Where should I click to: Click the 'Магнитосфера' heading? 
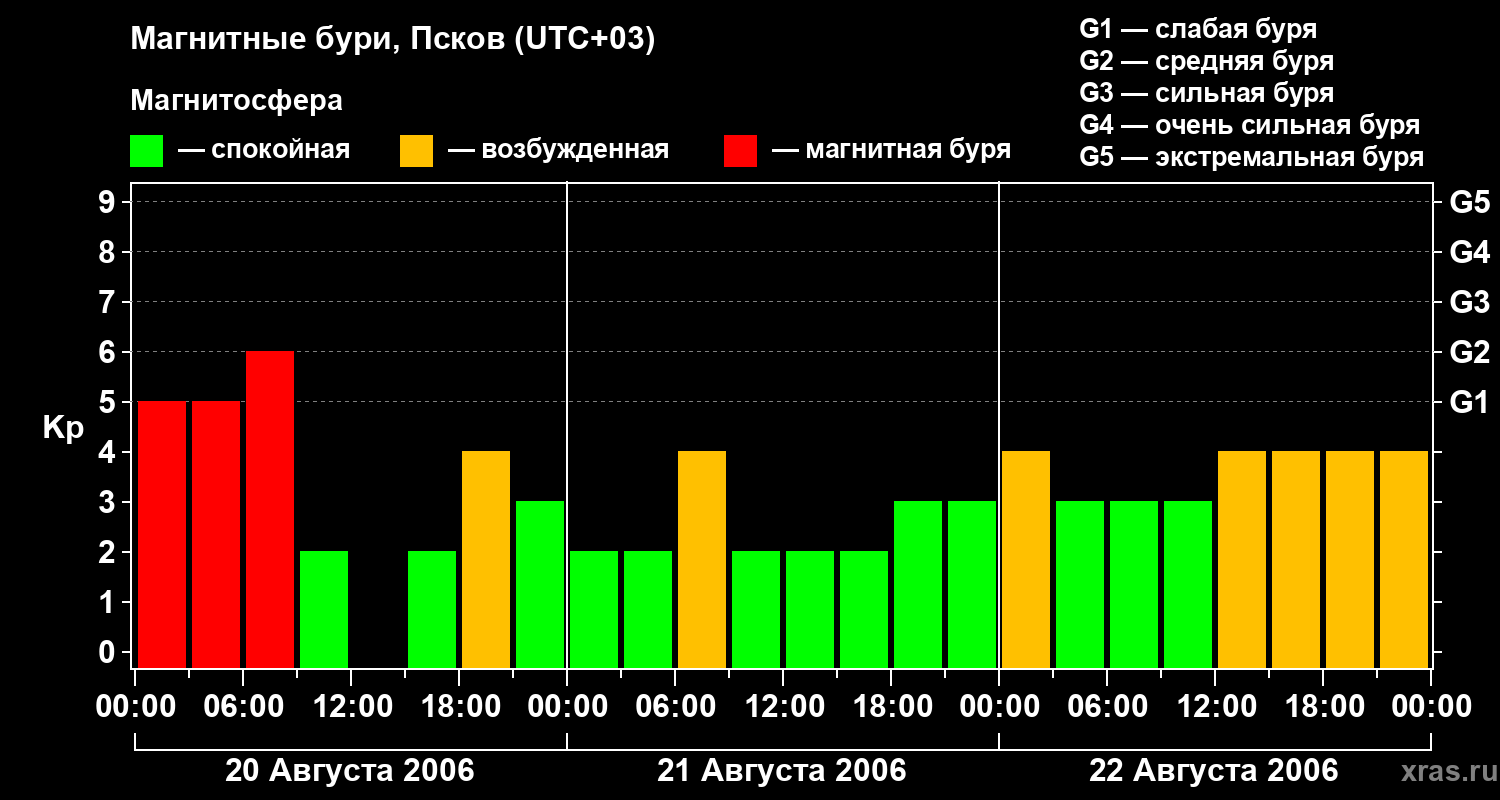tap(236, 101)
